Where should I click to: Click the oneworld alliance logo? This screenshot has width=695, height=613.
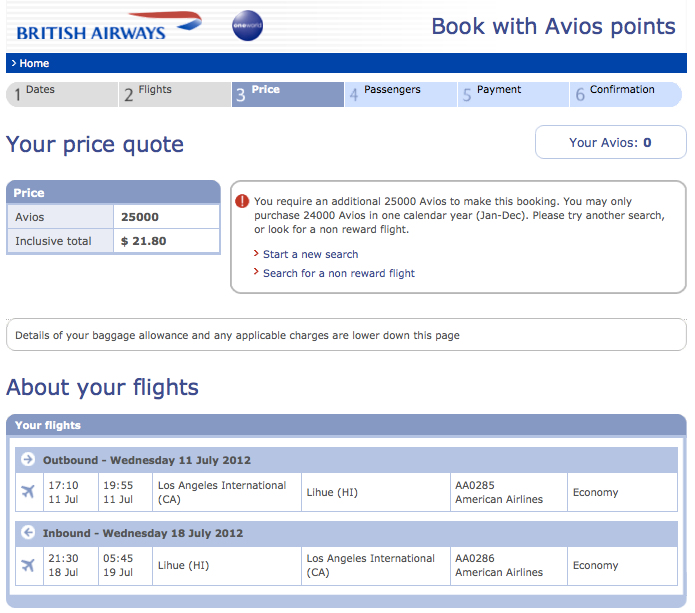point(248,26)
